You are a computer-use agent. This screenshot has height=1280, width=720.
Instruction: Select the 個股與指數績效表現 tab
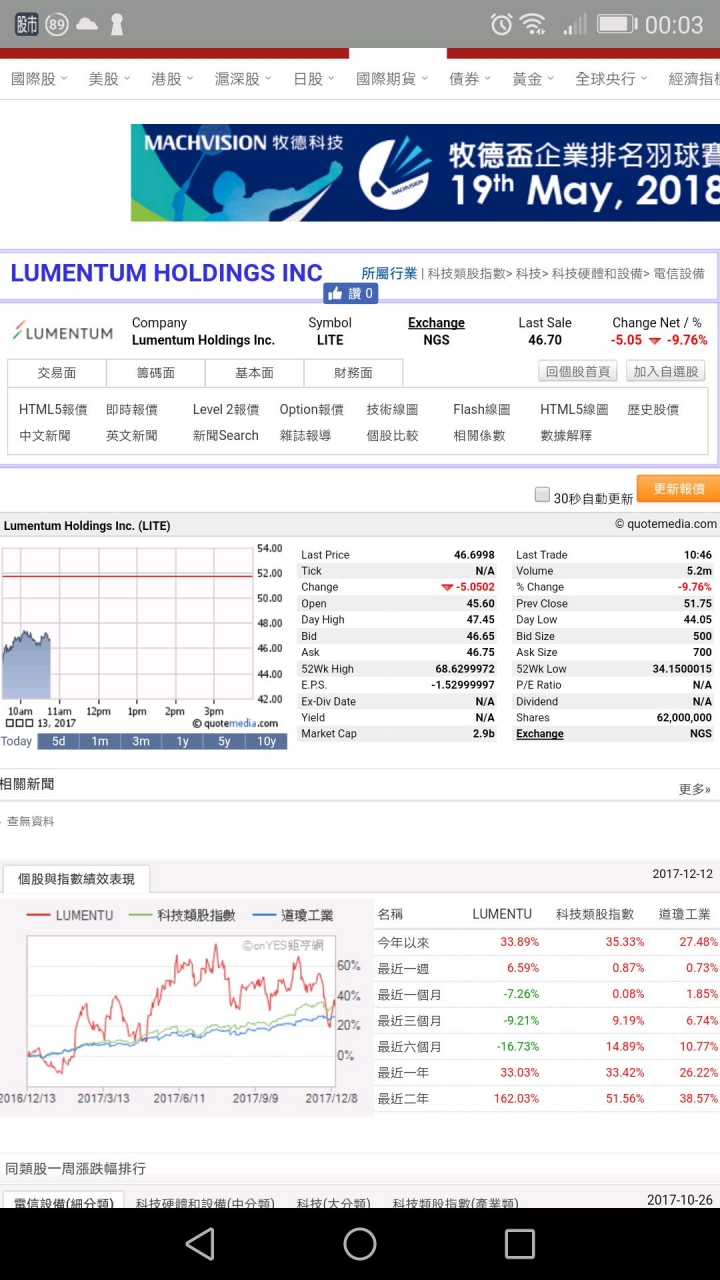coord(76,879)
